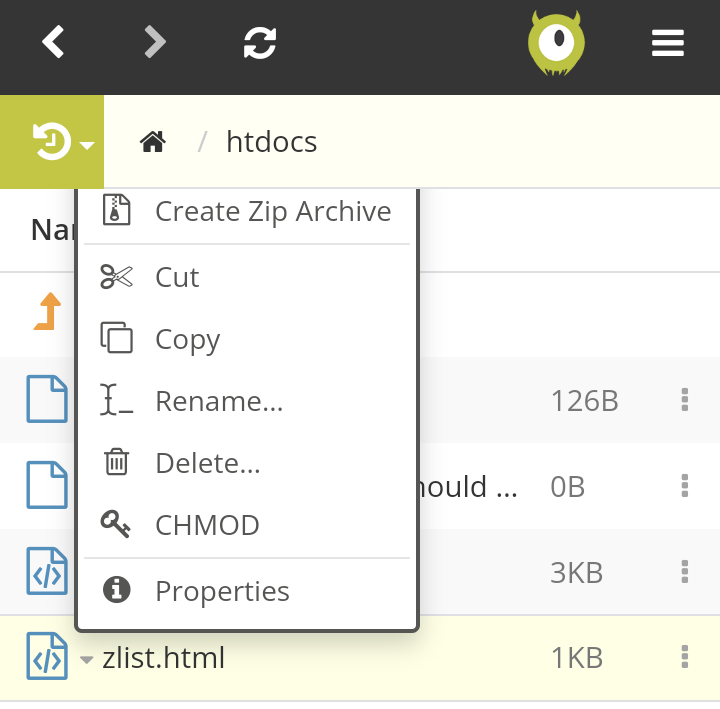Select Cut from the context menu
The image size is (720, 709).
pyautogui.click(x=177, y=278)
